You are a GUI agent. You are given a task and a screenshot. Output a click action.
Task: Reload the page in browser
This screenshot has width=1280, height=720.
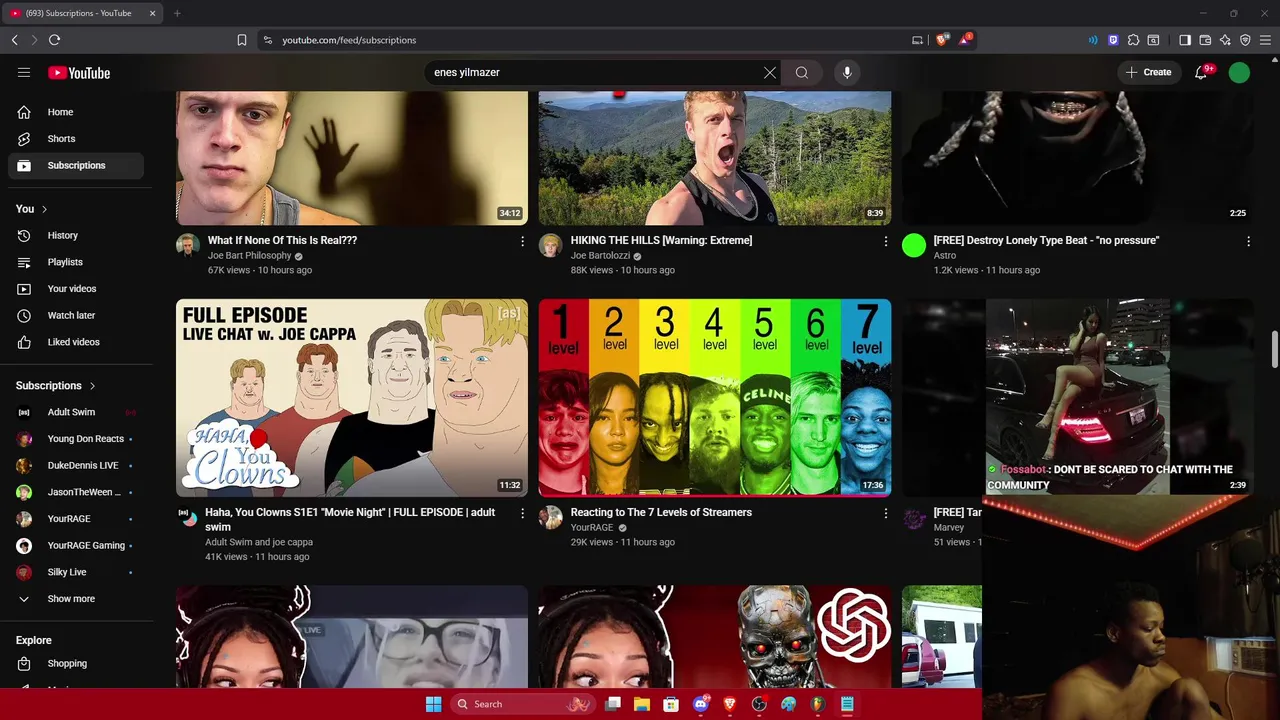(54, 40)
